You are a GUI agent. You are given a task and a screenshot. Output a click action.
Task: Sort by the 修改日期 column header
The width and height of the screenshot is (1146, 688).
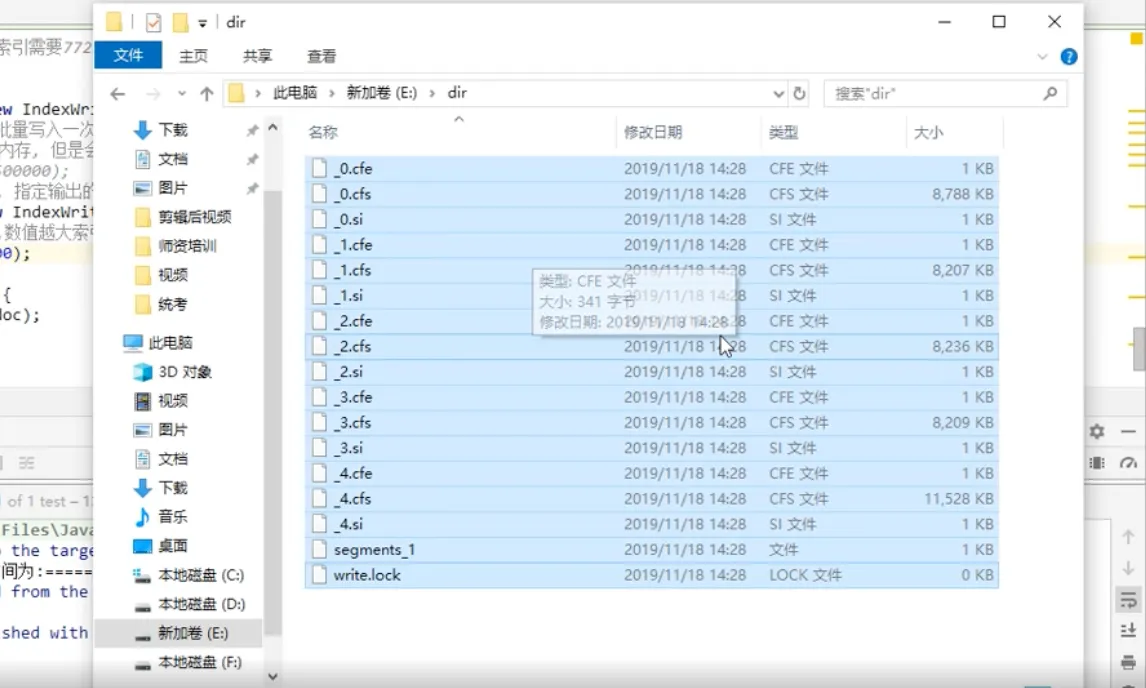[653, 132]
